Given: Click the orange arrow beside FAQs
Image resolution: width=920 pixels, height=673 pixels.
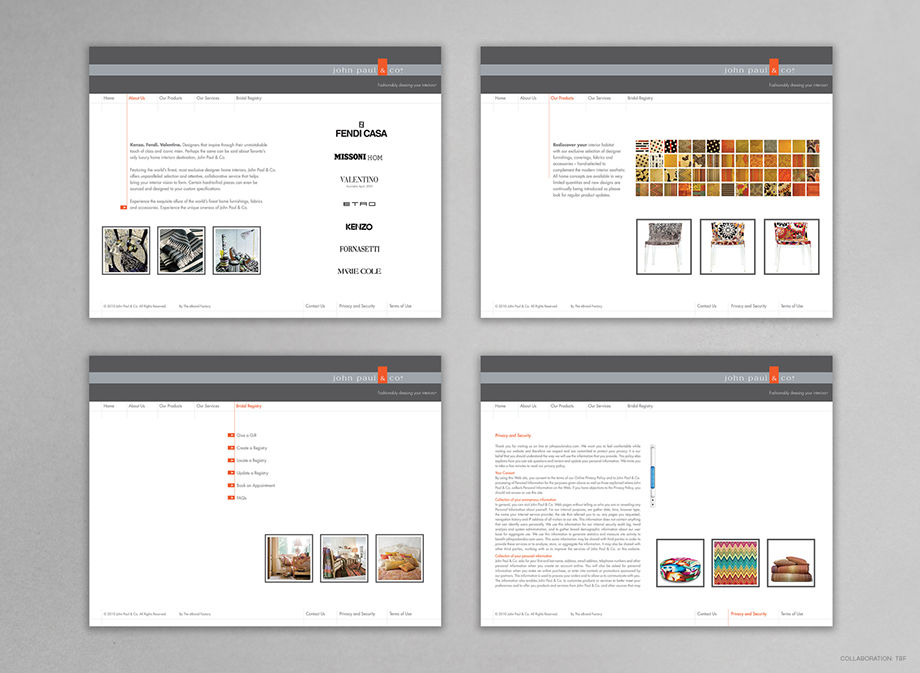Looking at the screenshot, I should (231, 498).
